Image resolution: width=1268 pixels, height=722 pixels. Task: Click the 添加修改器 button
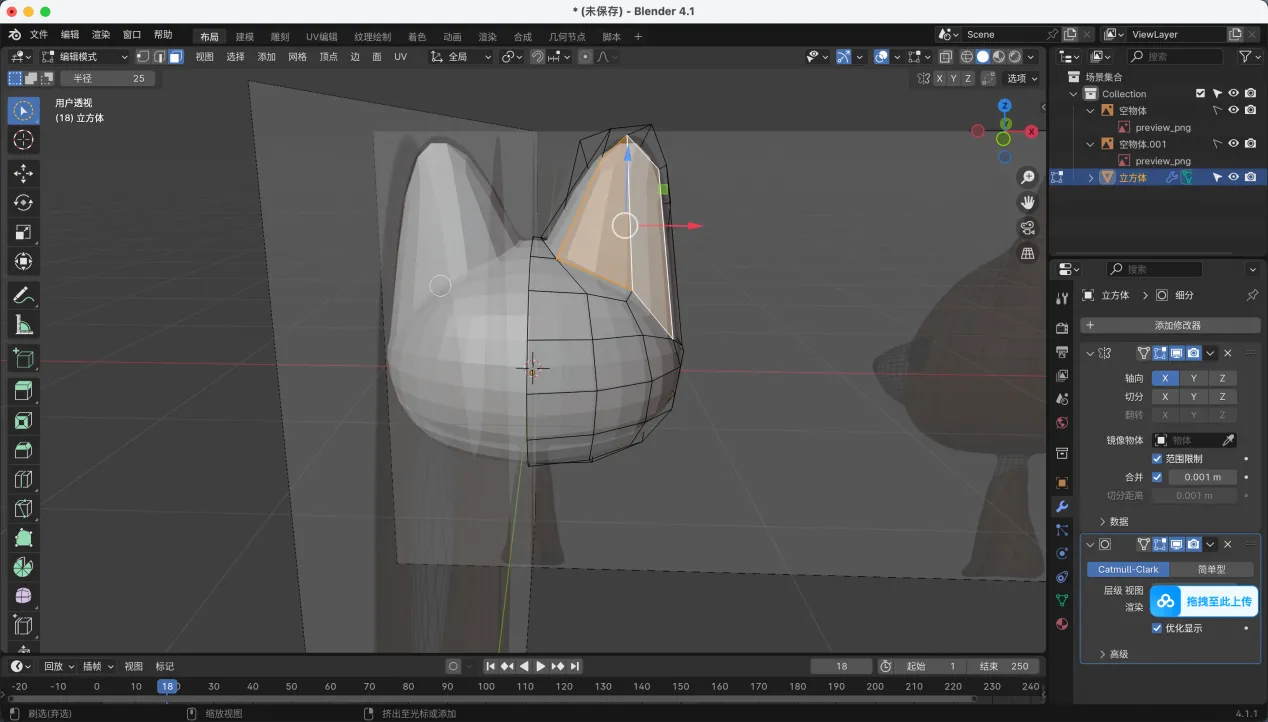click(1170, 325)
